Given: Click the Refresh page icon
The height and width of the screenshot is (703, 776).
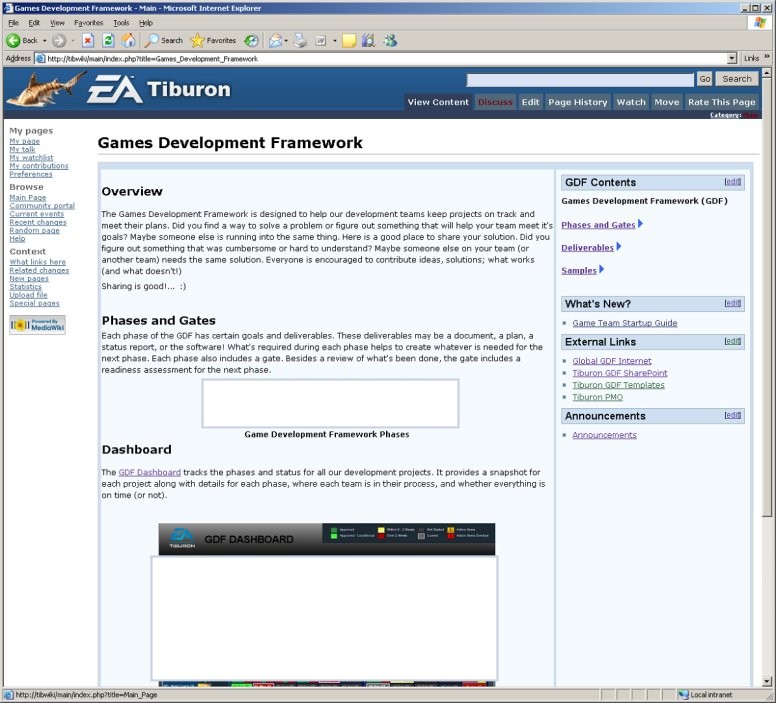Looking at the screenshot, I should (x=108, y=41).
